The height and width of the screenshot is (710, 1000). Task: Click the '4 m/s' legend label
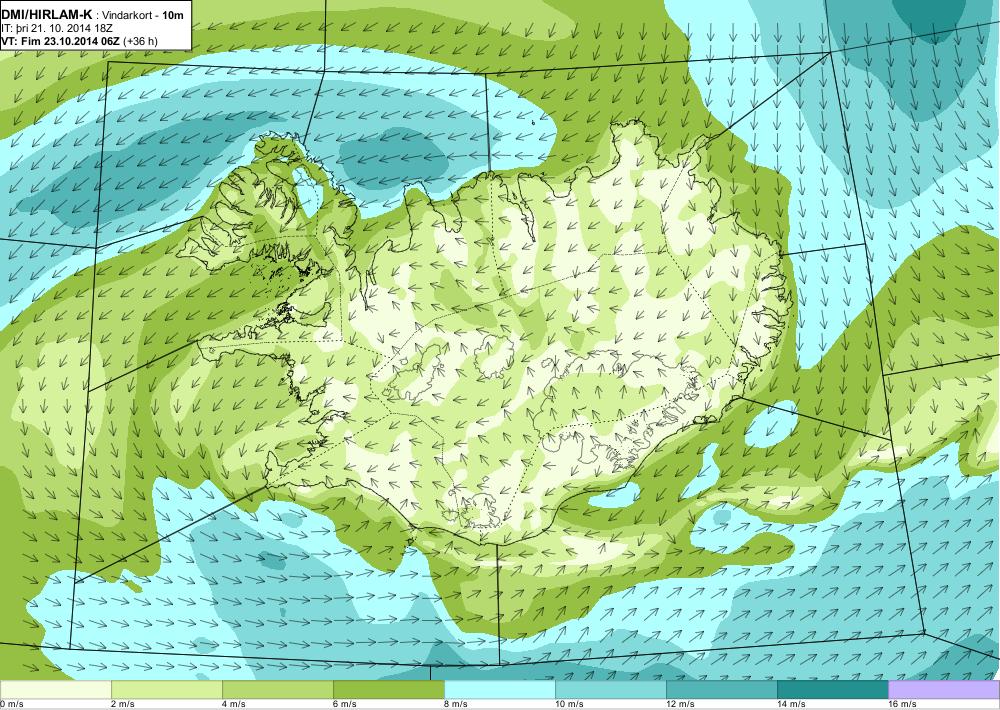pyautogui.click(x=234, y=704)
